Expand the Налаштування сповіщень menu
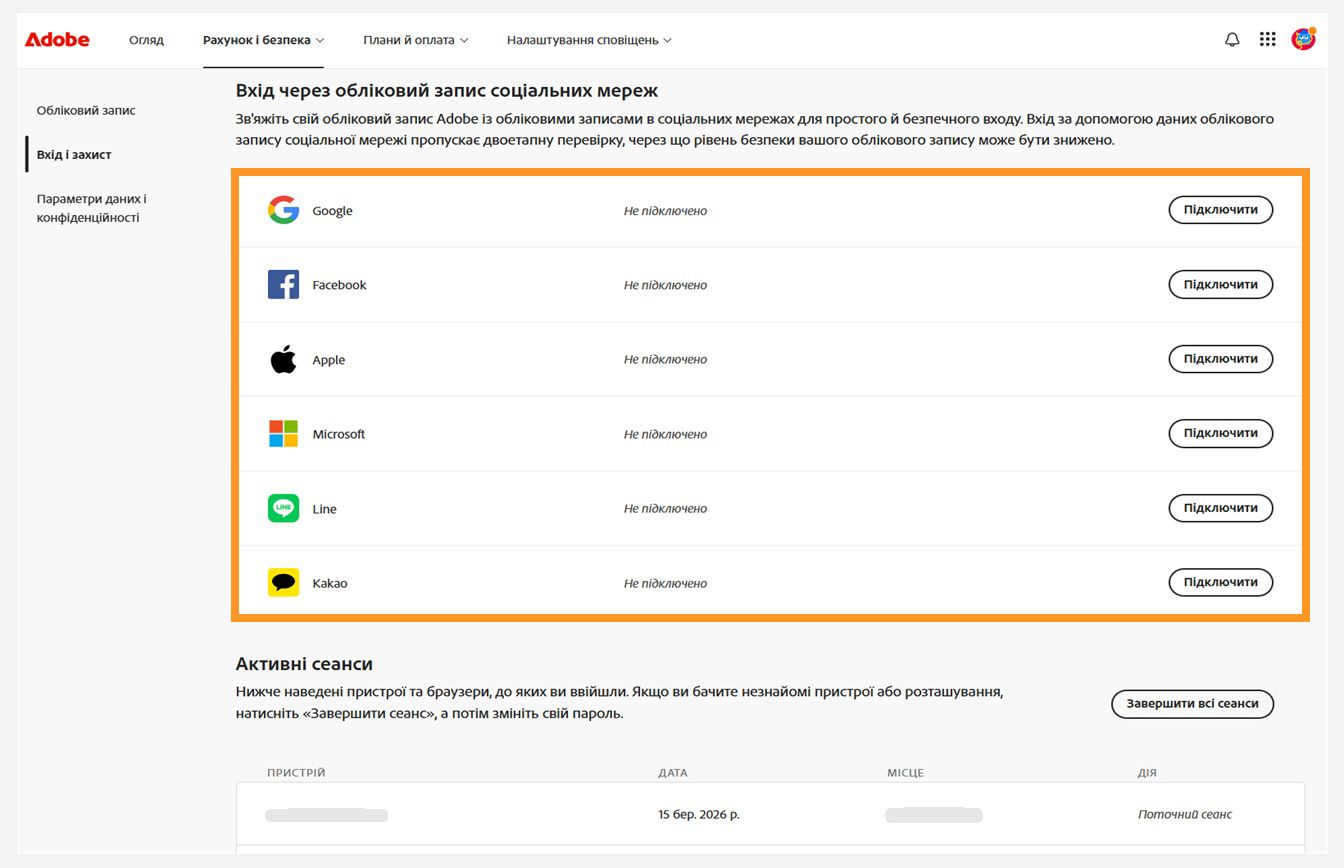The width and height of the screenshot is (1344, 868). (x=589, y=40)
